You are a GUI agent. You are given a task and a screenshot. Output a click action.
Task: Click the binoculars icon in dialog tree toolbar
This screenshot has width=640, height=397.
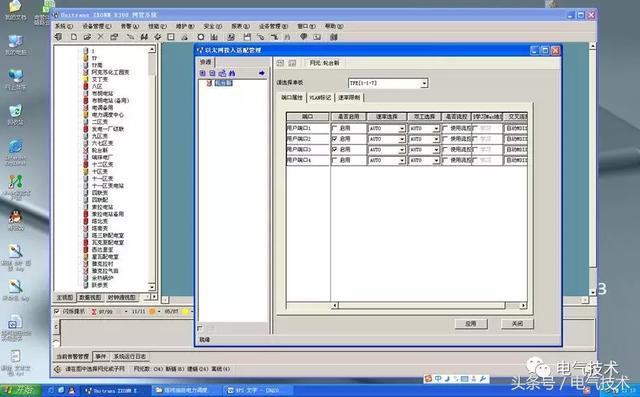232,73
